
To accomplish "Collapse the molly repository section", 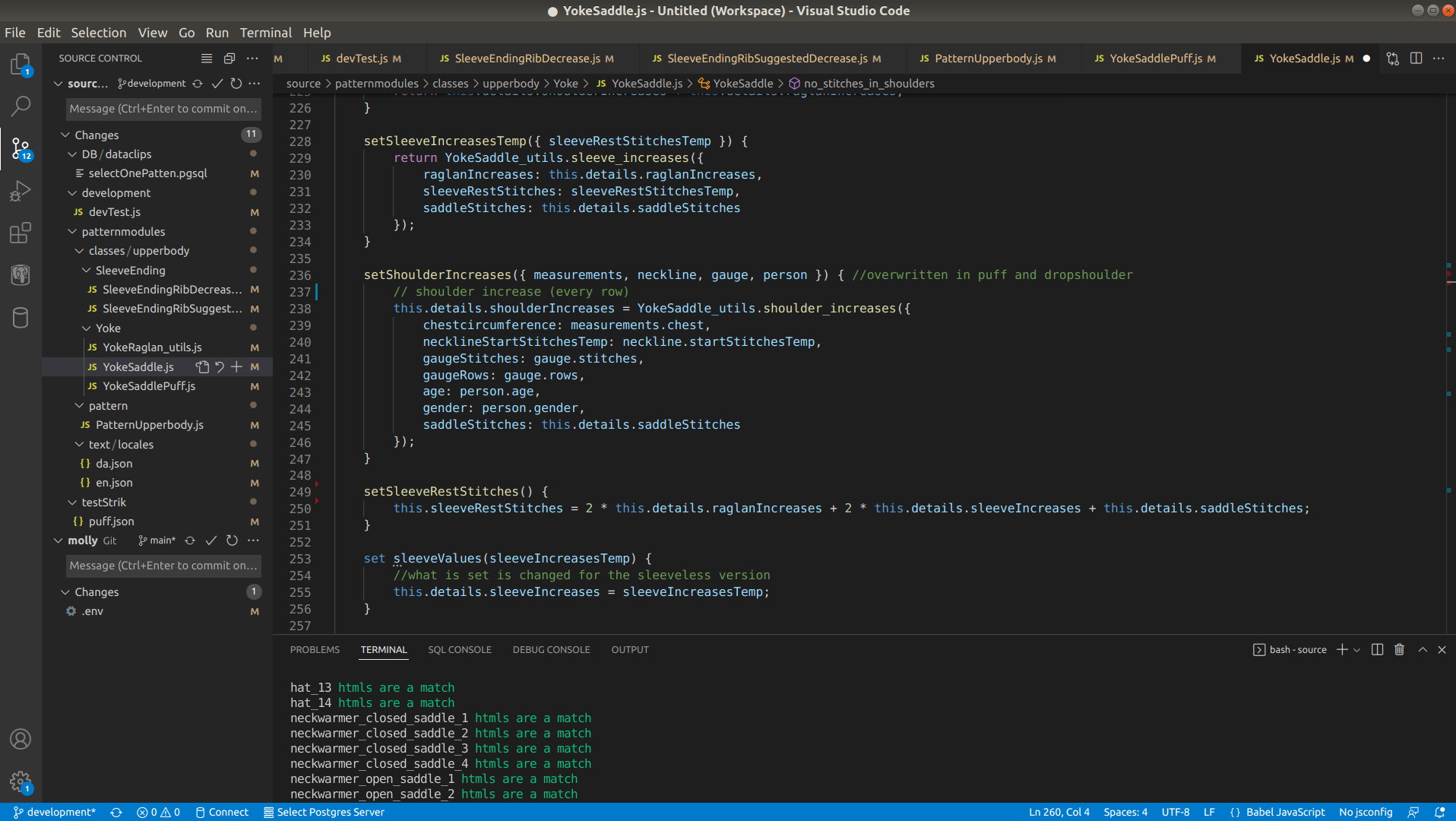I will [x=59, y=540].
